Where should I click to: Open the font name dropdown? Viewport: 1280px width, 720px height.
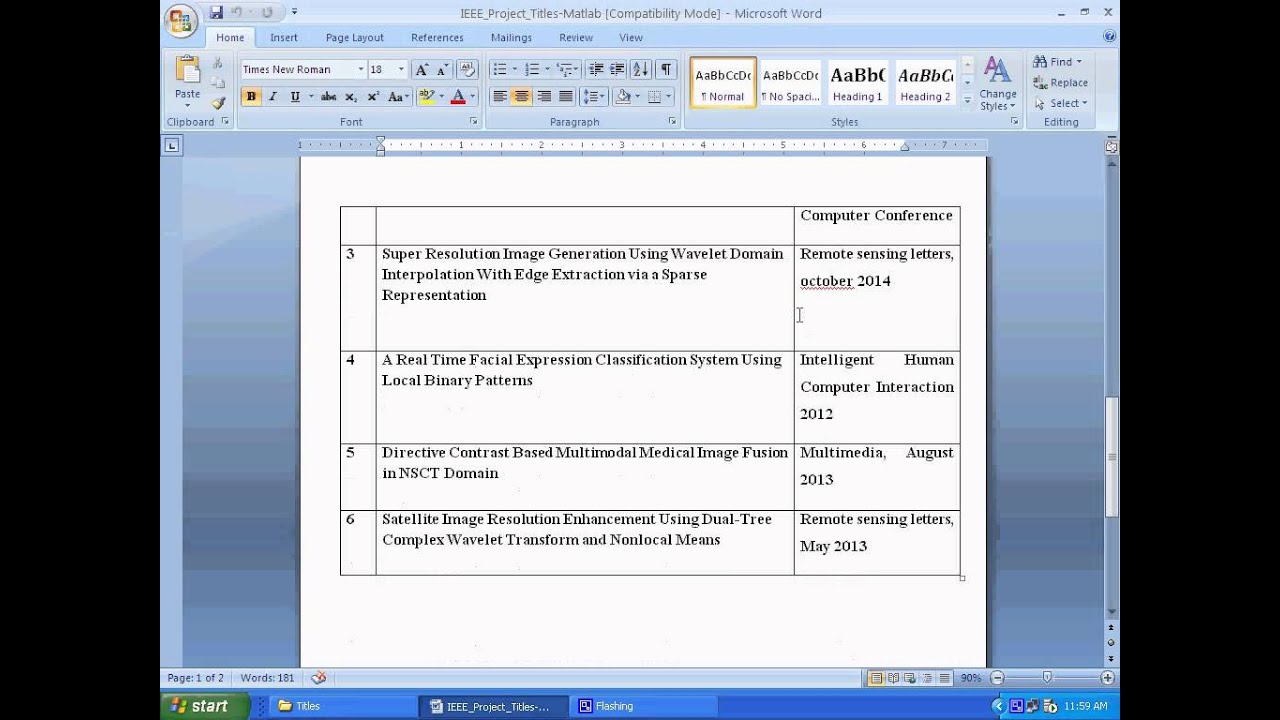pyautogui.click(x=361, y=69)
